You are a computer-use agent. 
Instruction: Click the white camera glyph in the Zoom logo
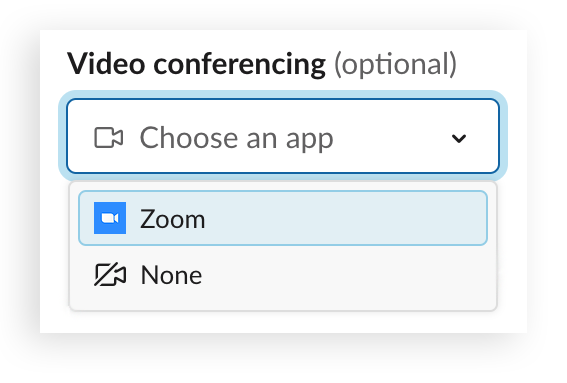[x=110, y=218]
